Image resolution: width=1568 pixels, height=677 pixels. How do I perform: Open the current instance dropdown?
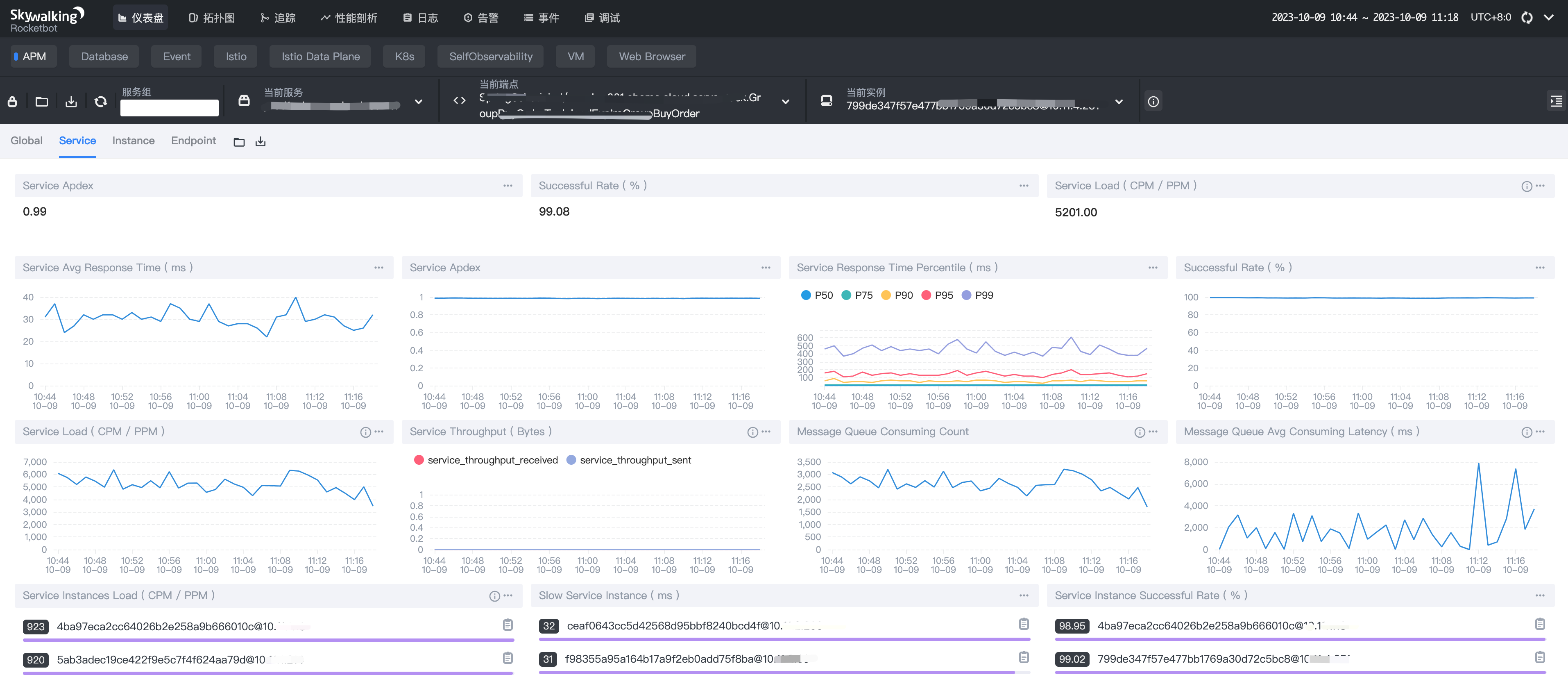coord(1118,102)
